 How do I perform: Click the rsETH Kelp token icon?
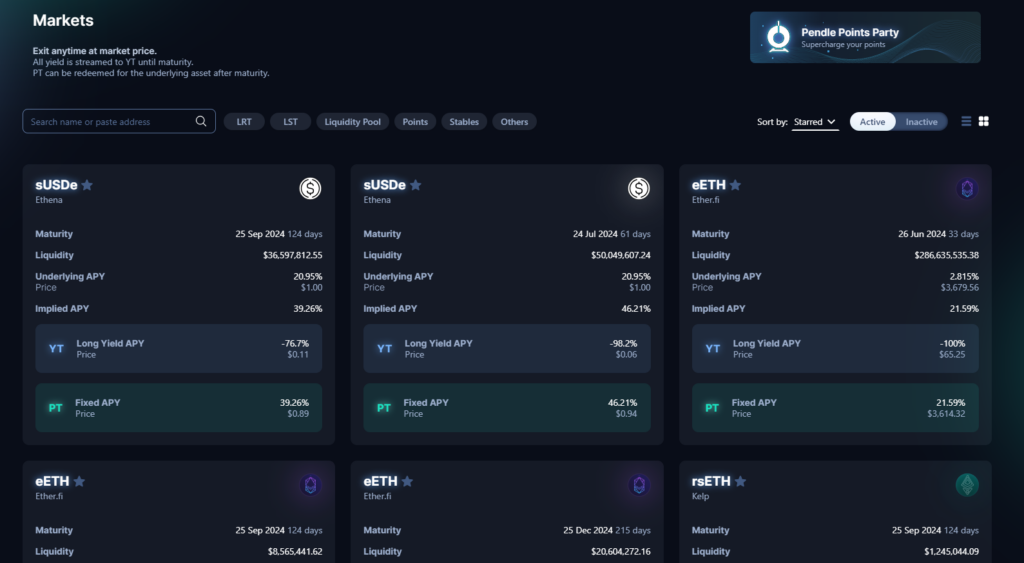click(966, 485)
